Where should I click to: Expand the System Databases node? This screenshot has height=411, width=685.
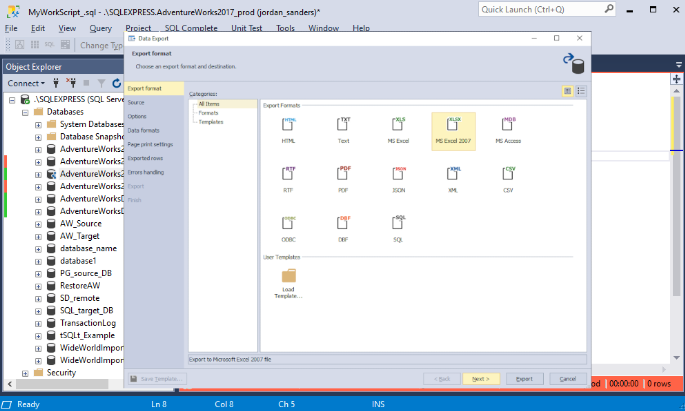(x=38, y=124)
